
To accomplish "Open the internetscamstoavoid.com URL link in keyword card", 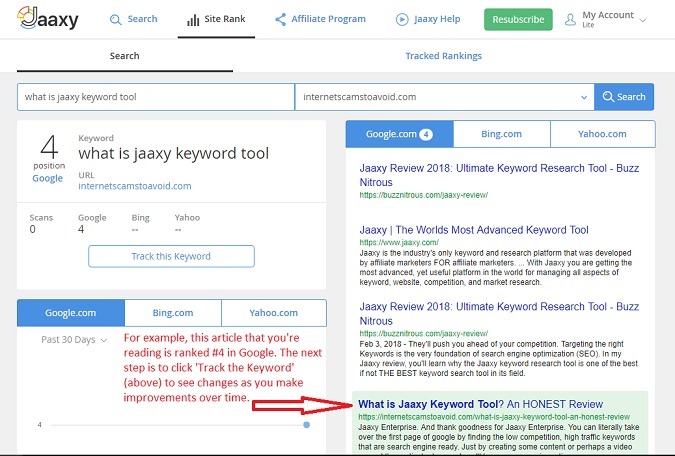I will coord(135,186).
